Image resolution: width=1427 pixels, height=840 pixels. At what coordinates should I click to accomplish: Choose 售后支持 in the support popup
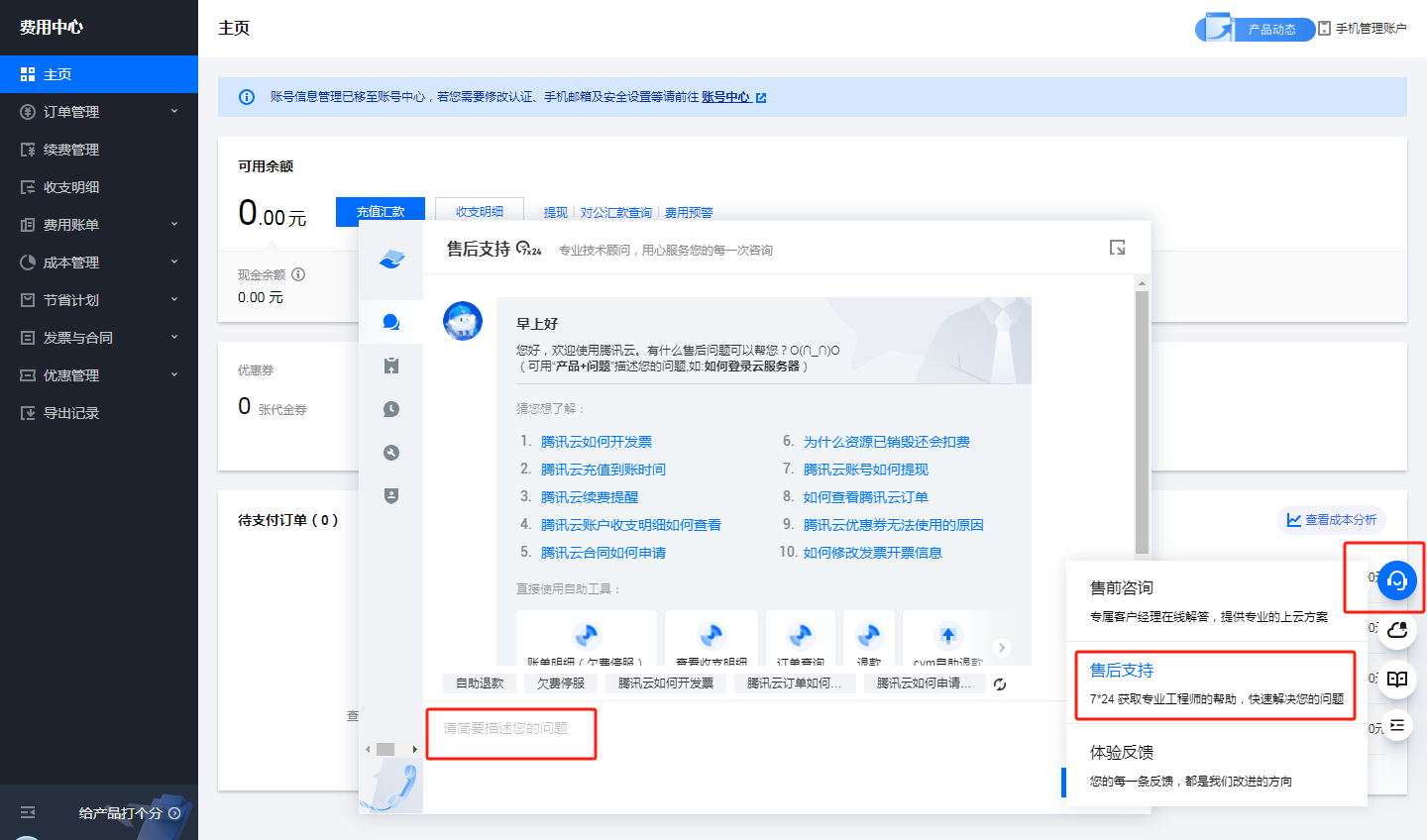[x=1216, y=684]
